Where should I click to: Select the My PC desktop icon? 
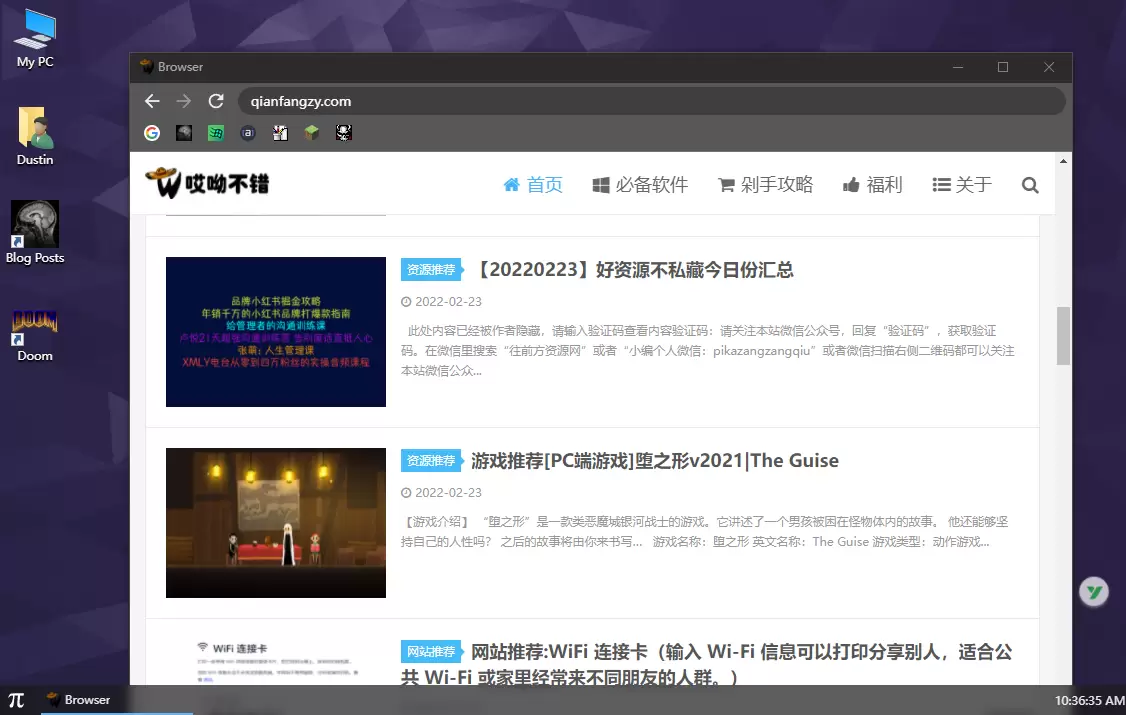[35, 39]
